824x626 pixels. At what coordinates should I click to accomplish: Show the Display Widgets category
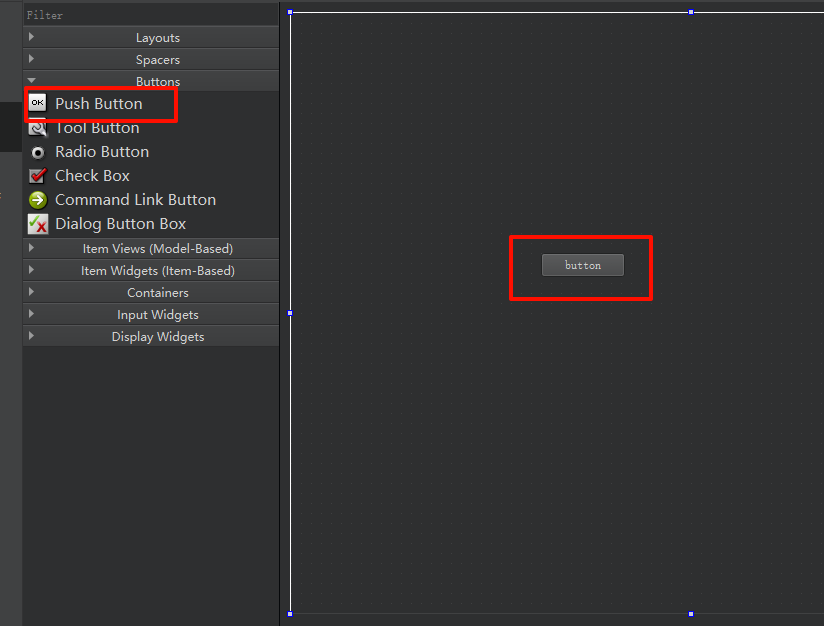point(157,337)
